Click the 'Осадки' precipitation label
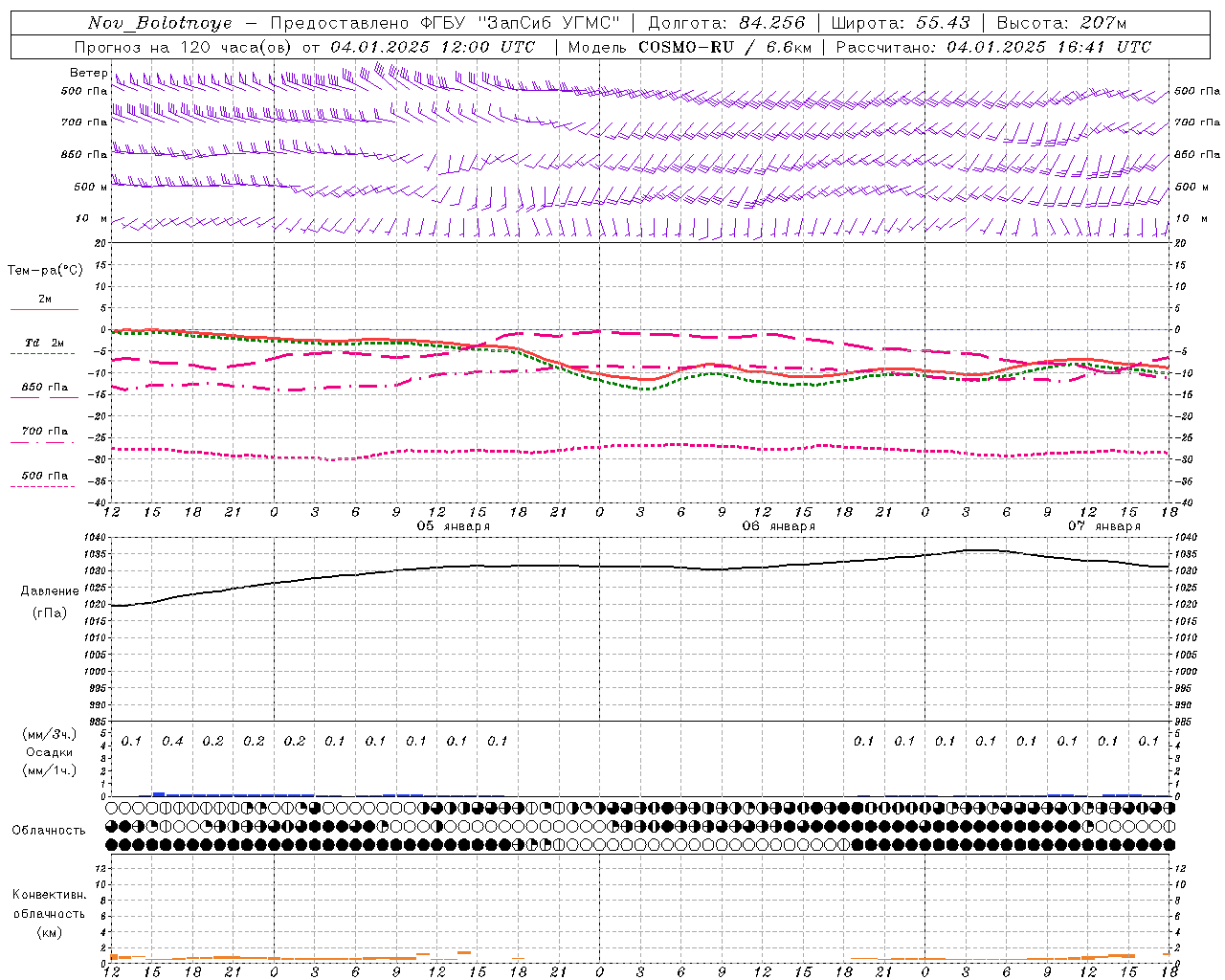 pos(50,752)
